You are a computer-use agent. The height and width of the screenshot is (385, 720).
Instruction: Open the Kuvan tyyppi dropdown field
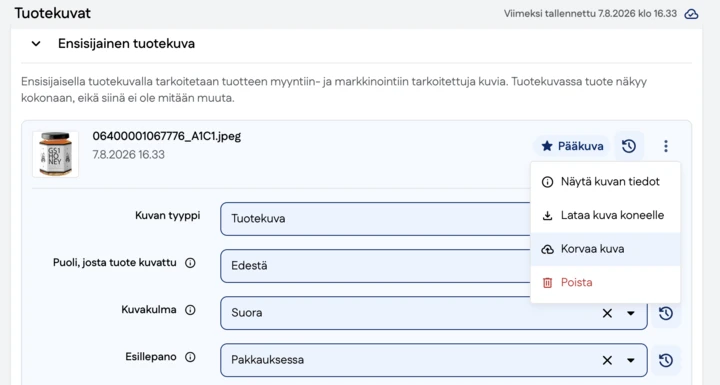coord(375,219)
